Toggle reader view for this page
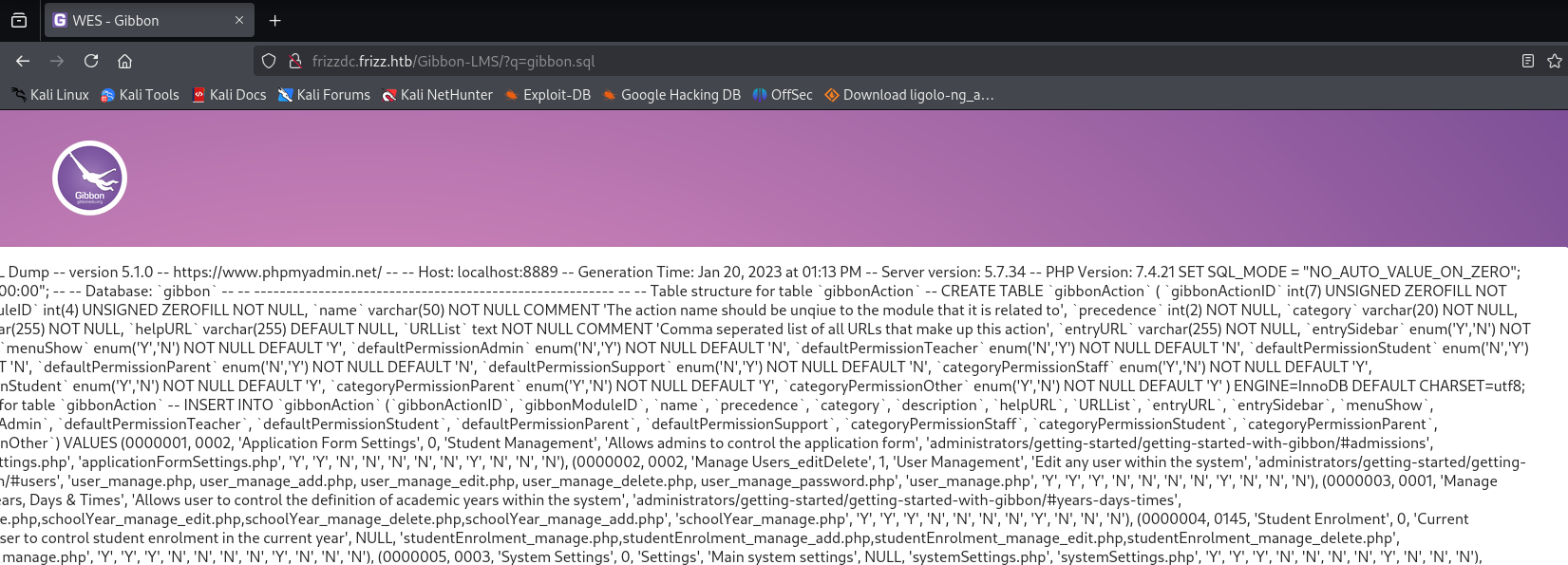The height and width of the screenshot is (565, 1568). point(1528,61)
